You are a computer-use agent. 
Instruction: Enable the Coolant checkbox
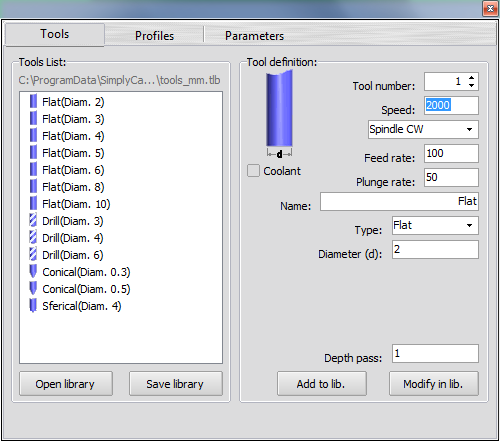(253, 171)
